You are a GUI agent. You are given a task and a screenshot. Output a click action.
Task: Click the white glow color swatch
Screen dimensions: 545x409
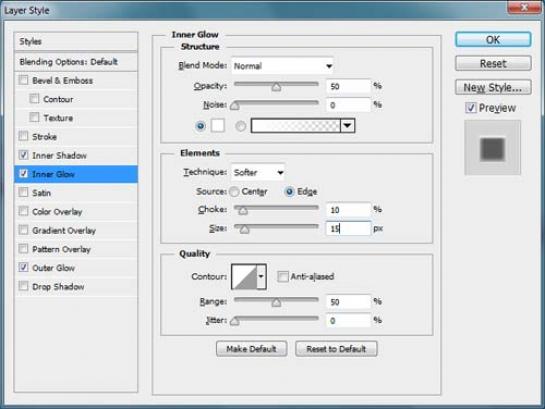tap(218, 126)
